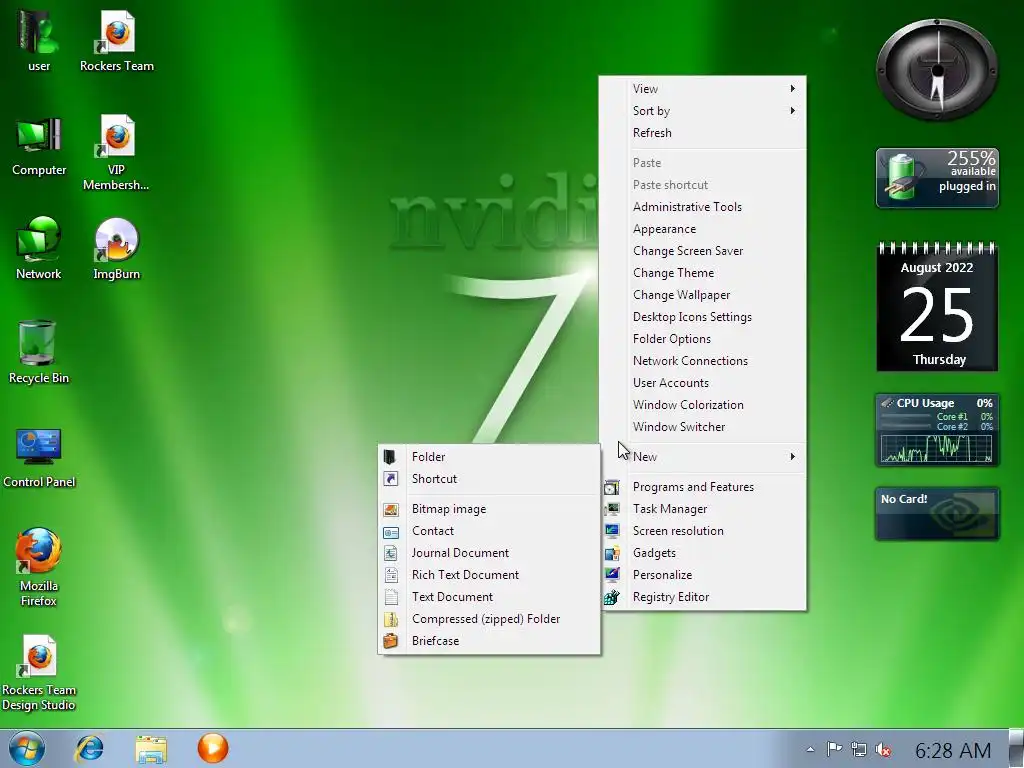Create a new Folder

pos(489,457)
